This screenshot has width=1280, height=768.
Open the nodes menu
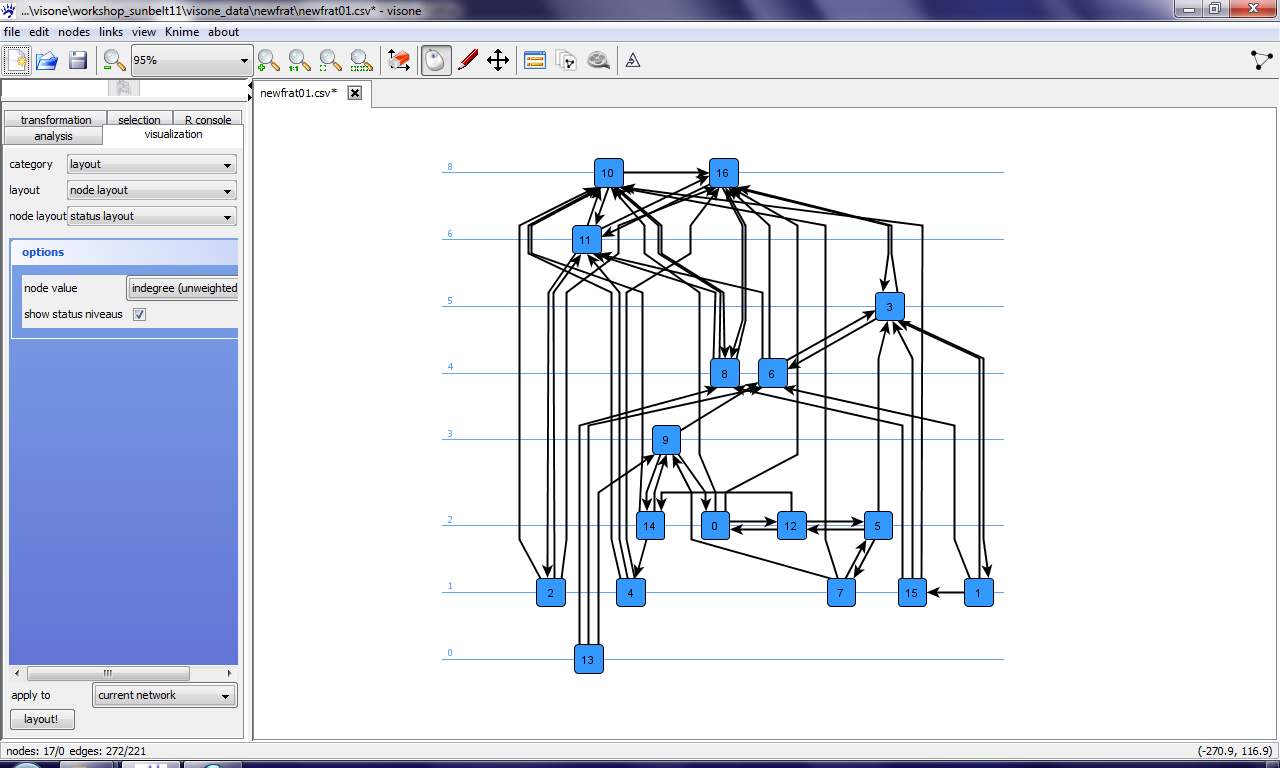coord(74,32)
